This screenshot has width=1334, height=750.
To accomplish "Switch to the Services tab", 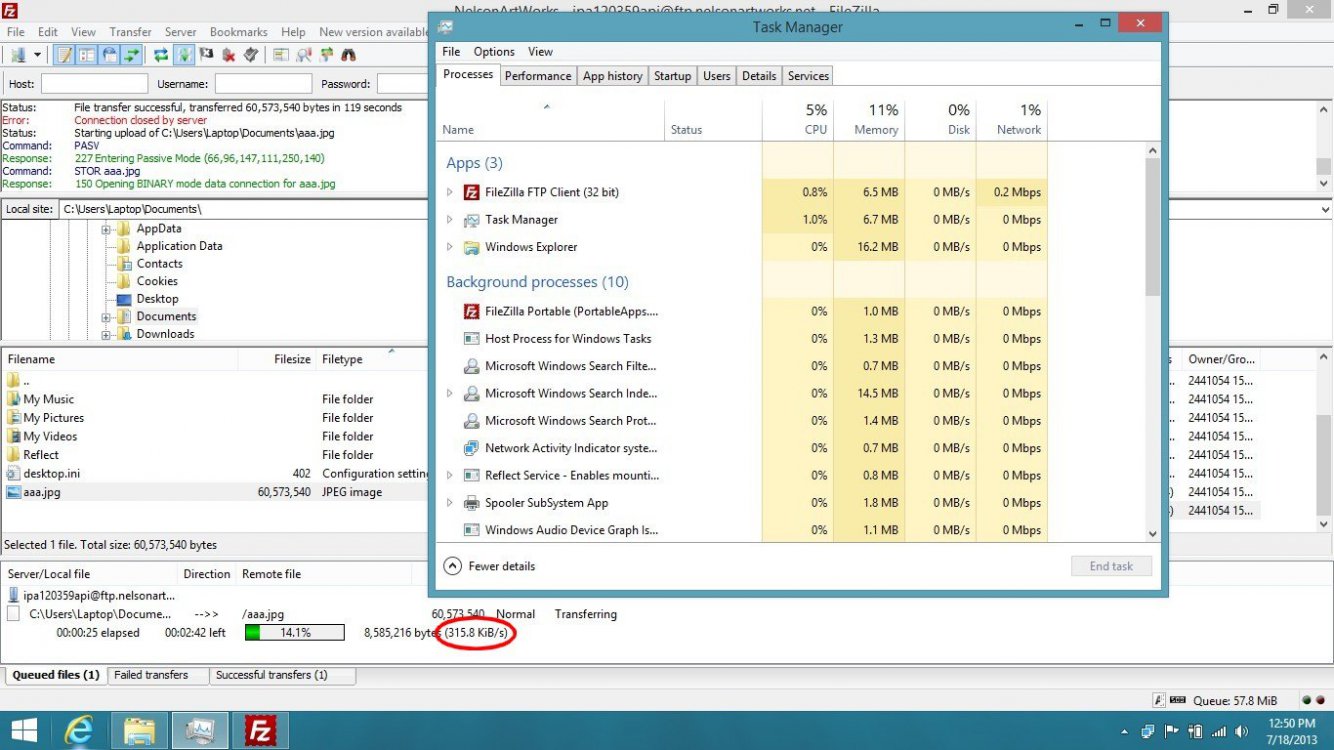I will (x=808, y=76).
